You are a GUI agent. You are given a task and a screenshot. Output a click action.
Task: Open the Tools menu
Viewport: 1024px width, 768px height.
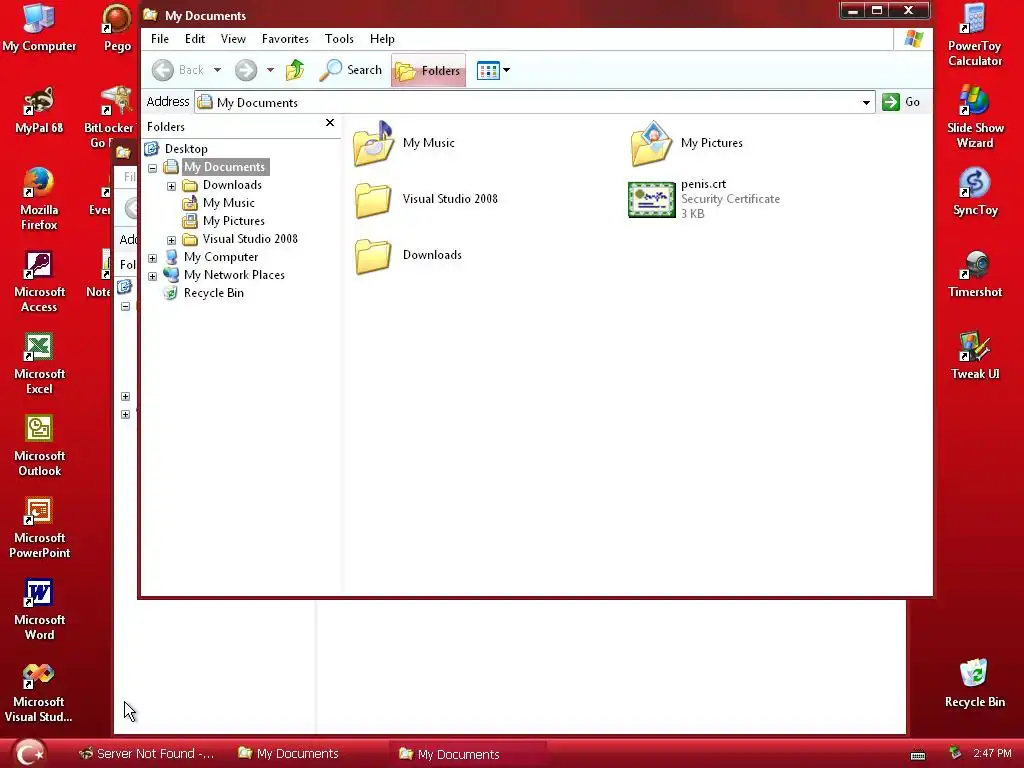(339, 39)
